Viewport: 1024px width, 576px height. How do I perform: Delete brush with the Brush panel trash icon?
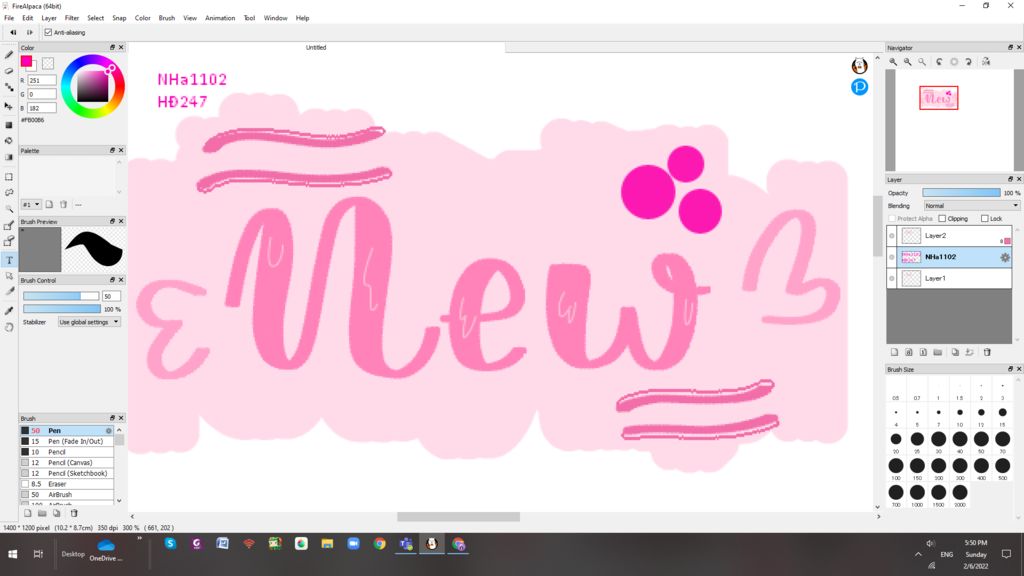tap(74, 513)
